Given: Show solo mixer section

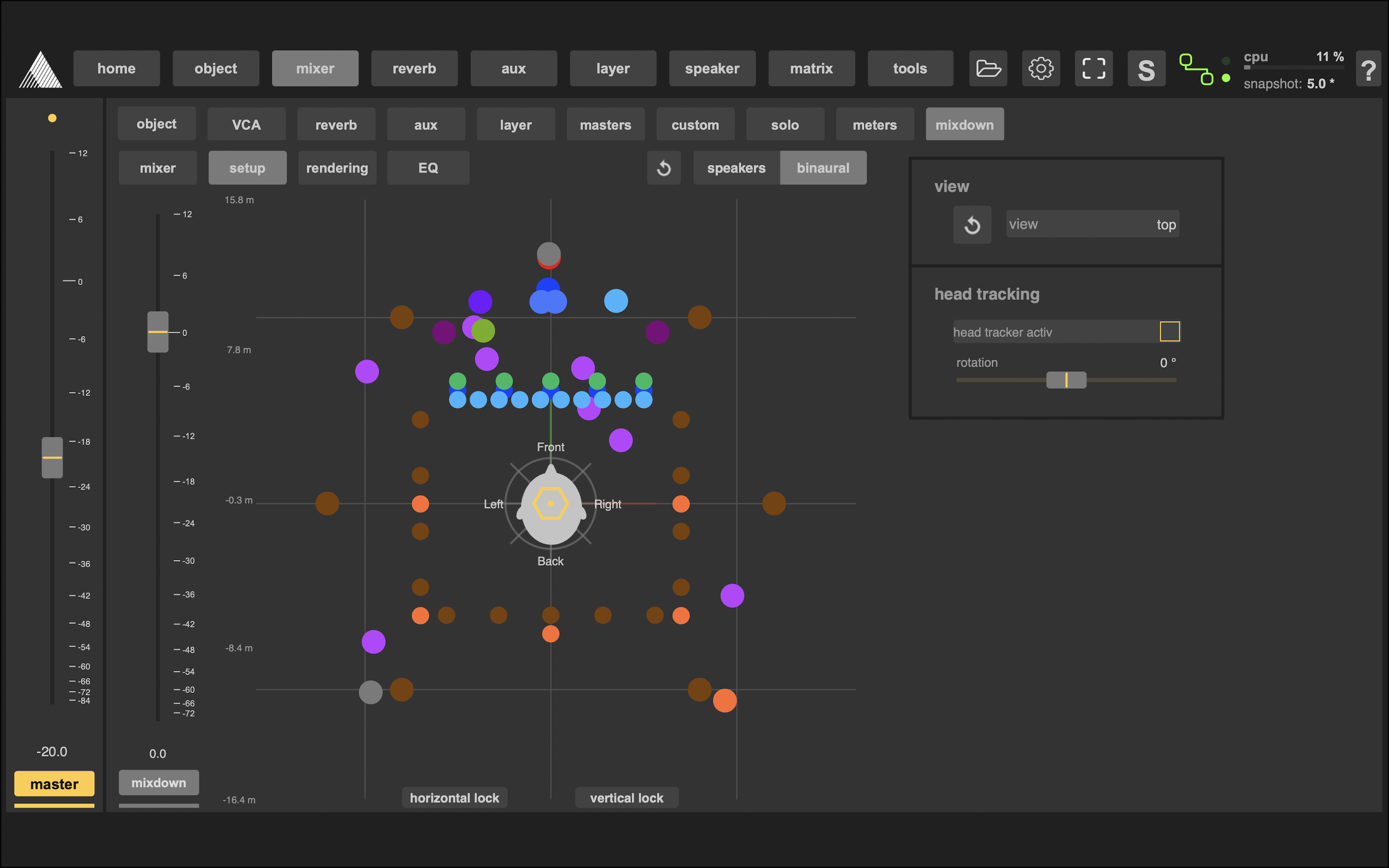Looking at the screenshot, I should (785, 124).
